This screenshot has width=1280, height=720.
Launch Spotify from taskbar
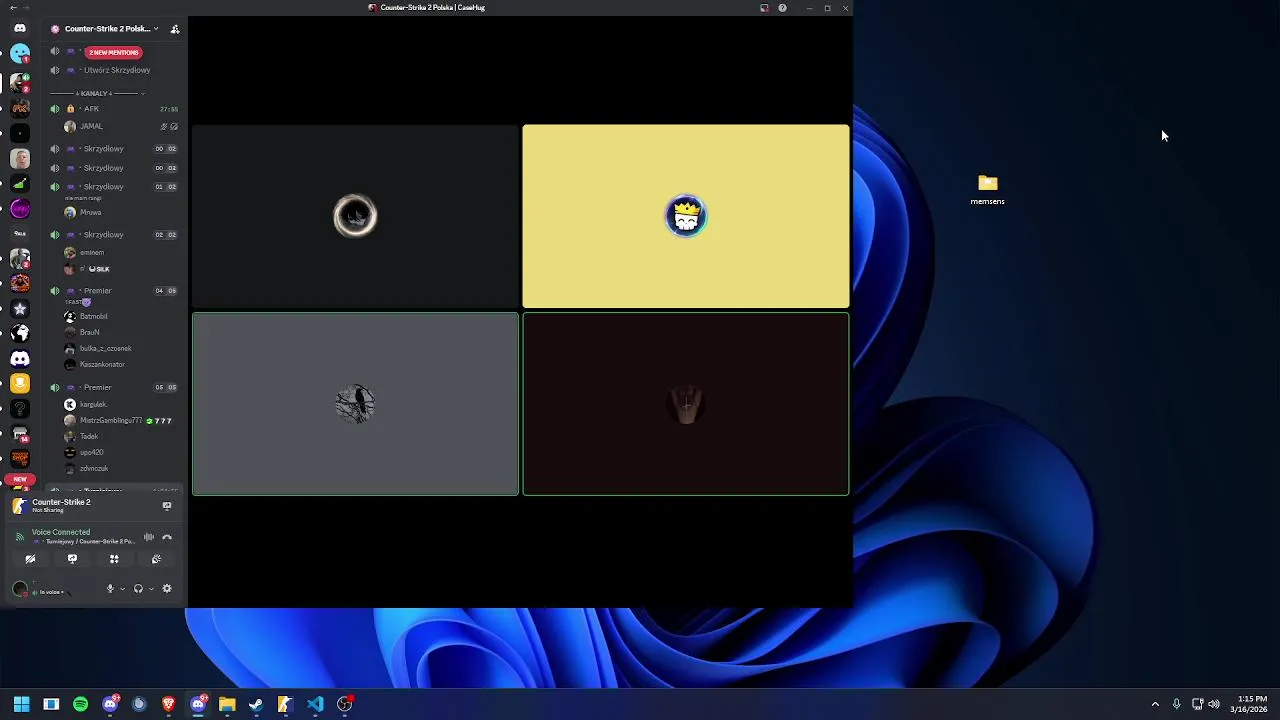pyautogui.click(x=80, y=704)
